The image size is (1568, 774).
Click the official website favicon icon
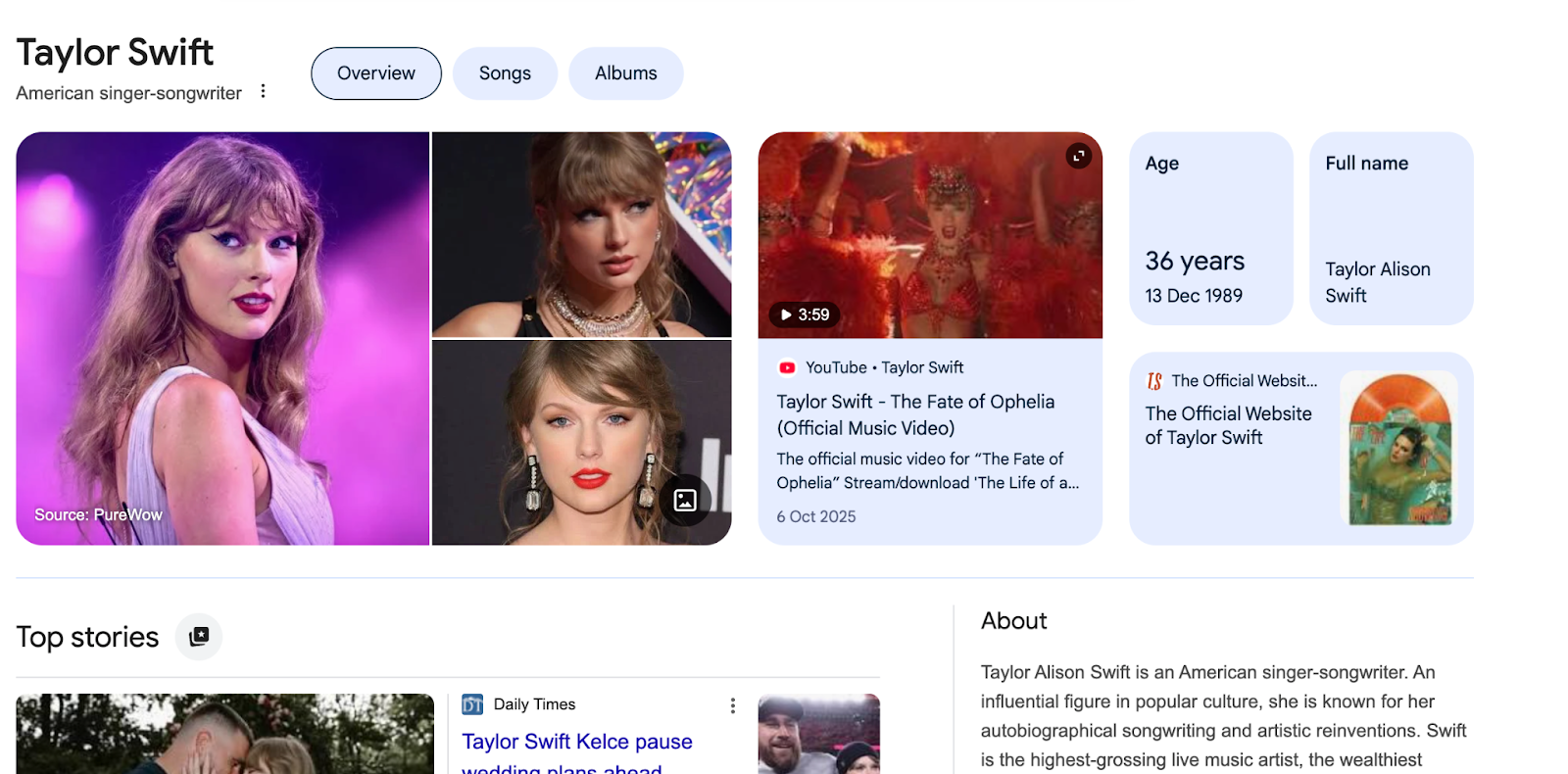[x=1154, y=381]
